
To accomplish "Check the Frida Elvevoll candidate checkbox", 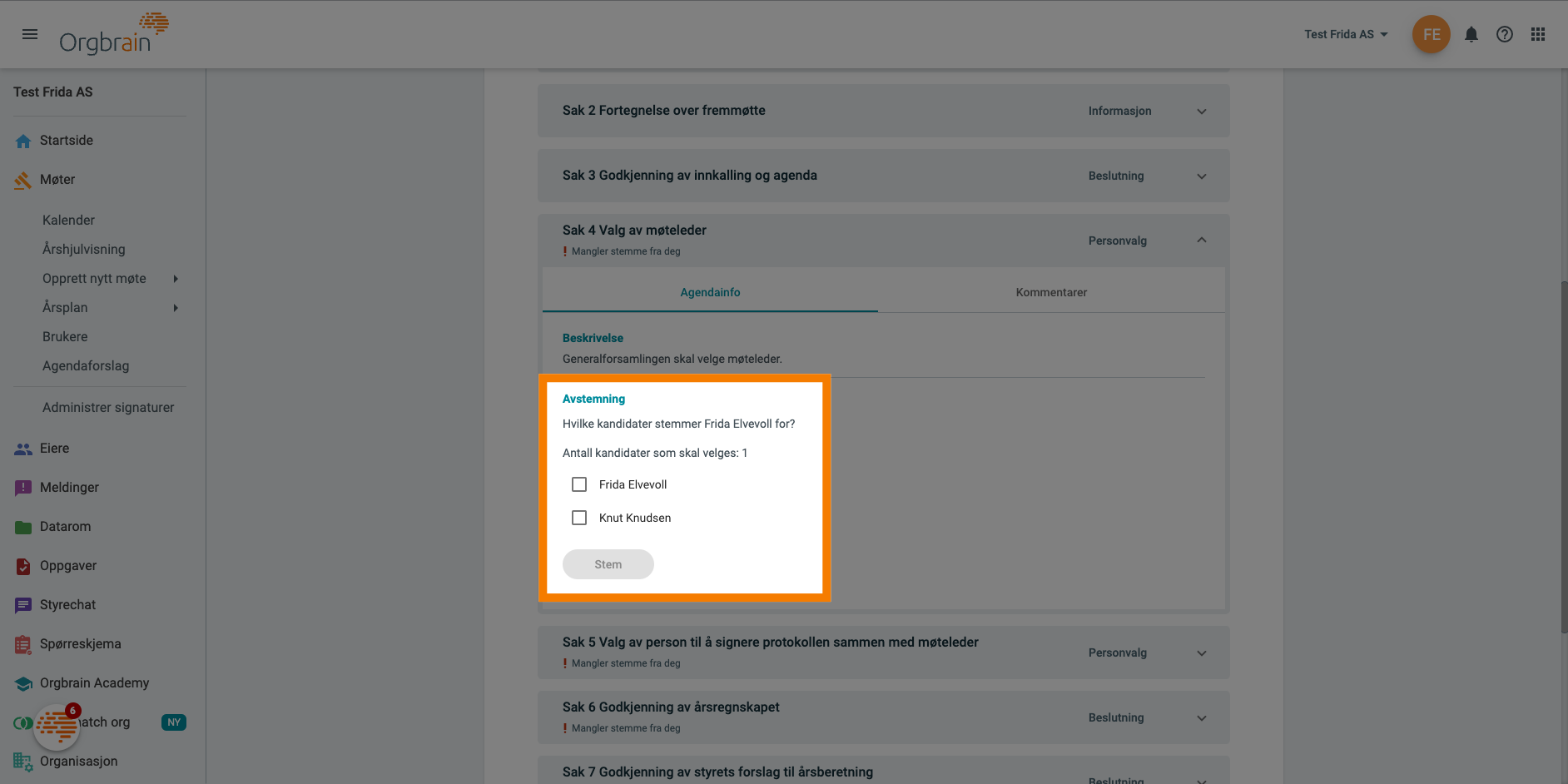I will pyautogui.click(x=579, y=484).
